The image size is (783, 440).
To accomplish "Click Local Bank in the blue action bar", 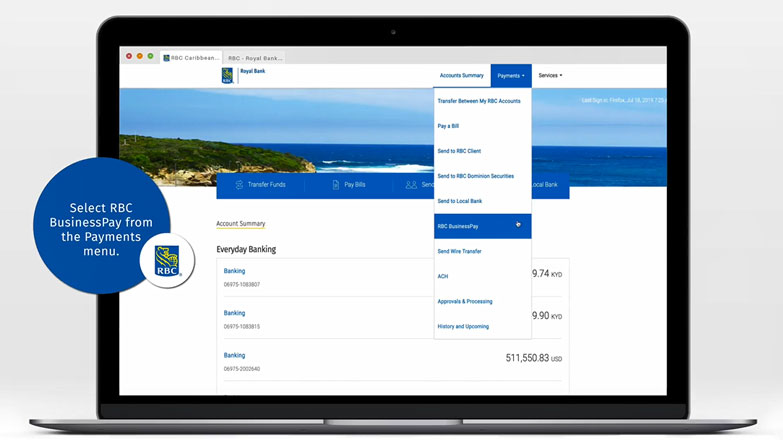I will (x=544, y=185).
